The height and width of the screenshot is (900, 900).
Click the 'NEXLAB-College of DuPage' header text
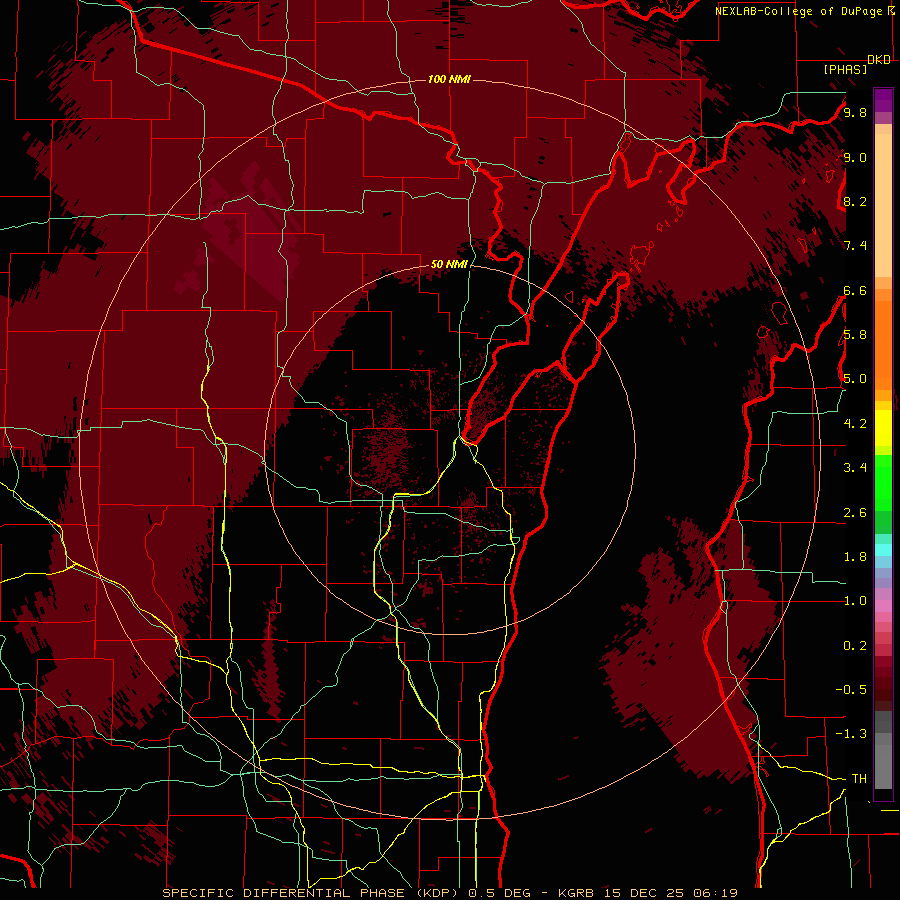pyautogui.click(x=798, y=11)
